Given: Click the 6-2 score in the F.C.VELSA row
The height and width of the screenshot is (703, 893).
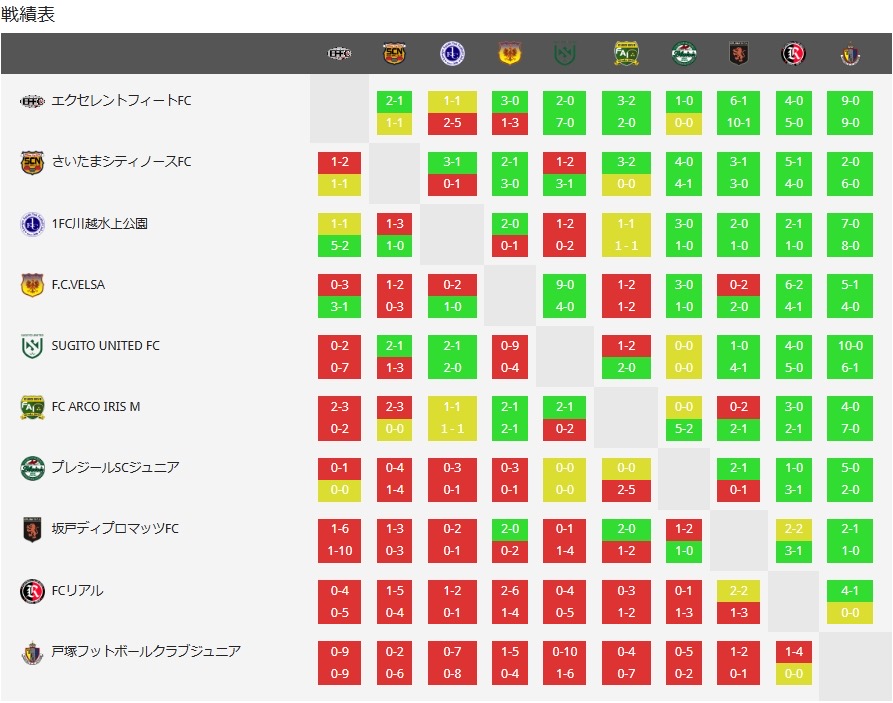Looking at the screenshot, I should coord(794,285).
